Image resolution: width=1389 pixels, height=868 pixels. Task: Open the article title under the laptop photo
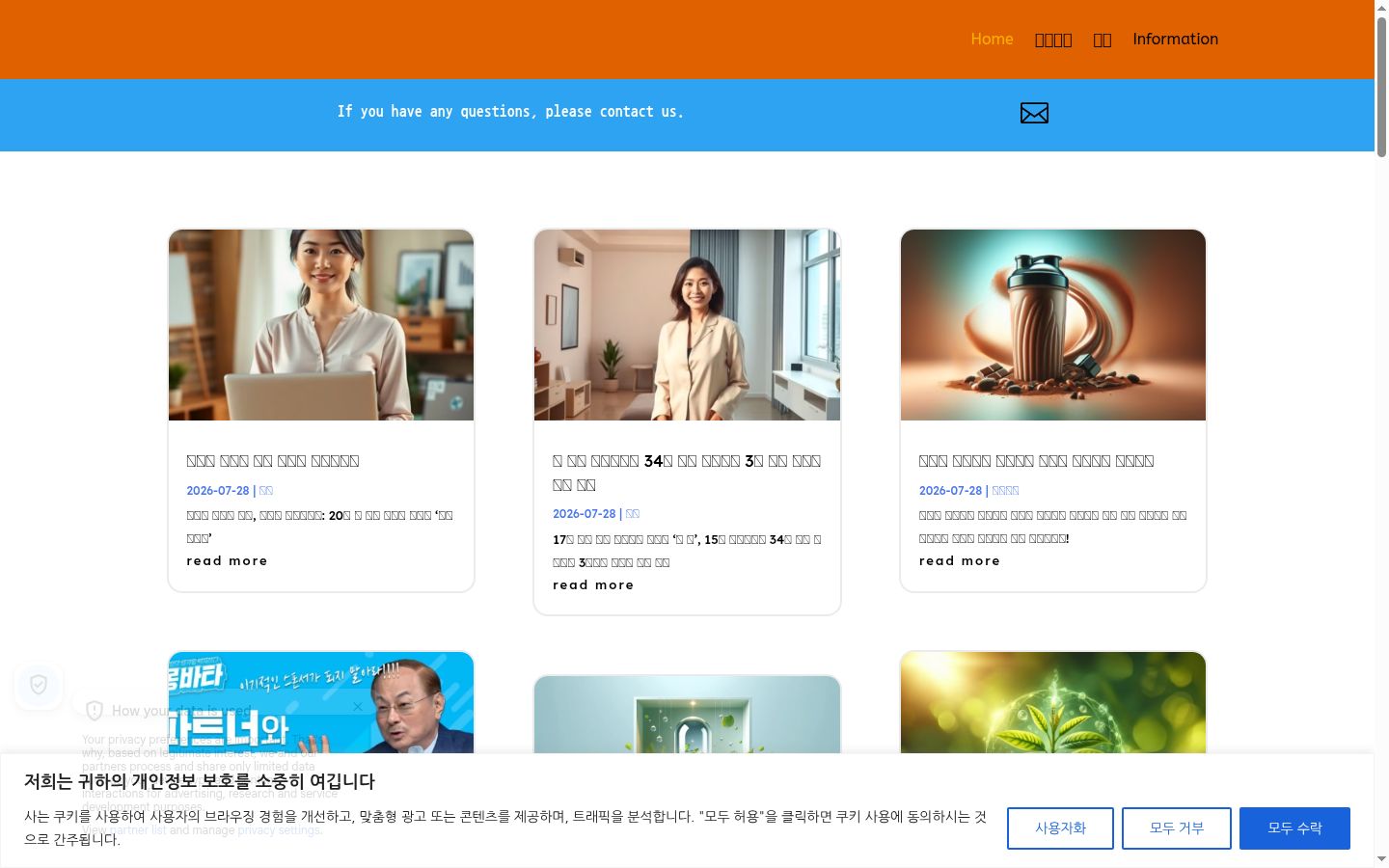click(273, 461)
